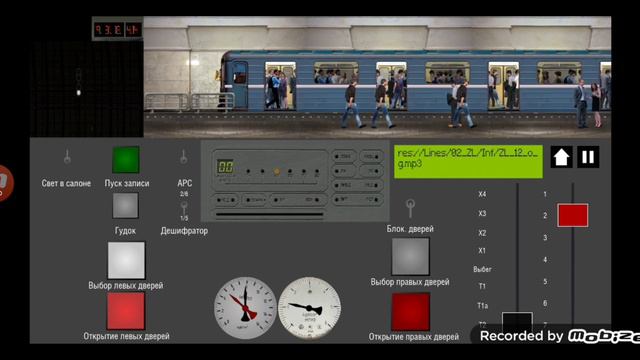The width and height of the screenshot is (640, 360).
Task: Click the Дешифратор label
Action: (184, 231)
